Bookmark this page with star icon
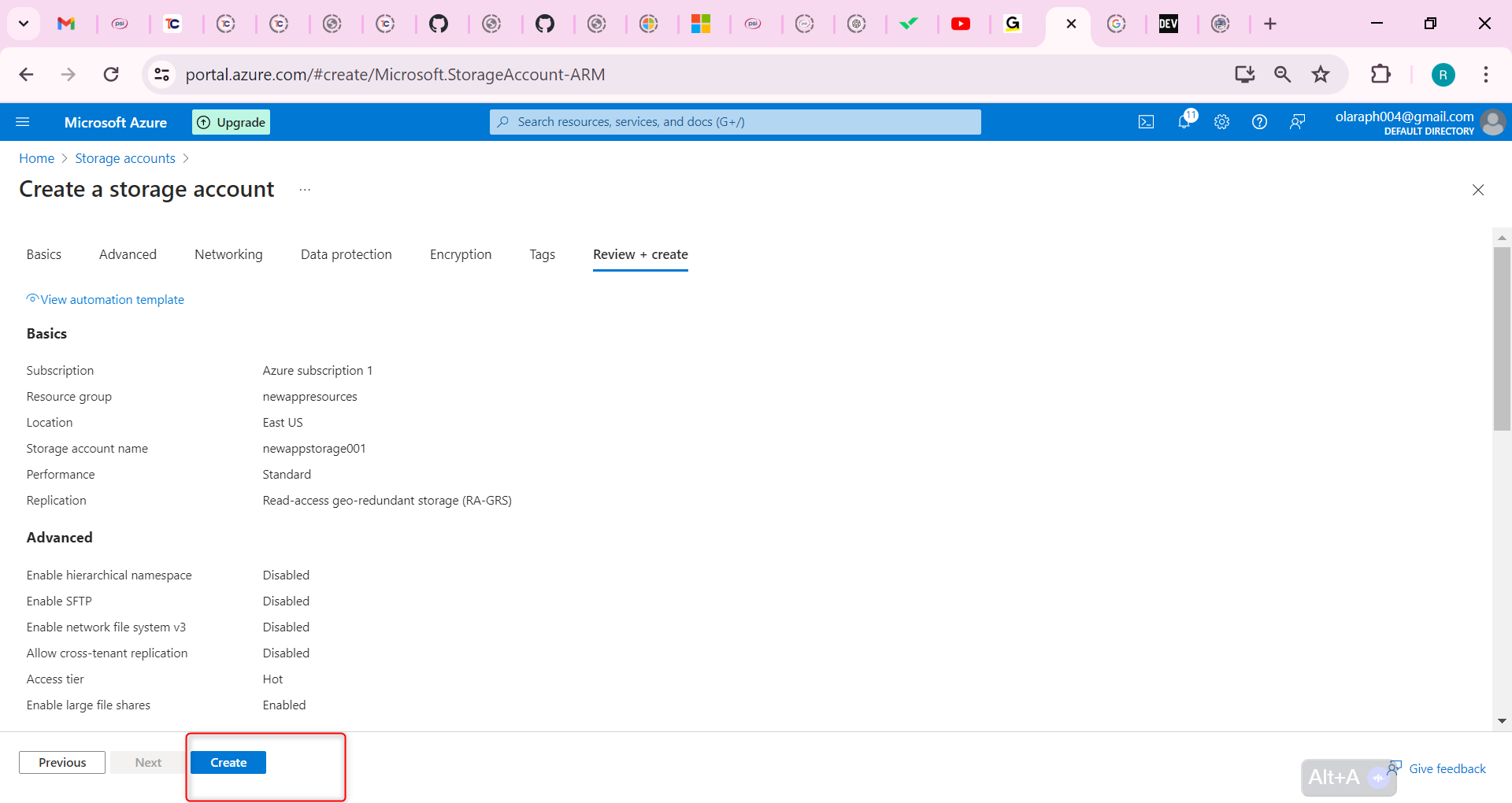The image size is (1512, 803). coord(1321,75)
